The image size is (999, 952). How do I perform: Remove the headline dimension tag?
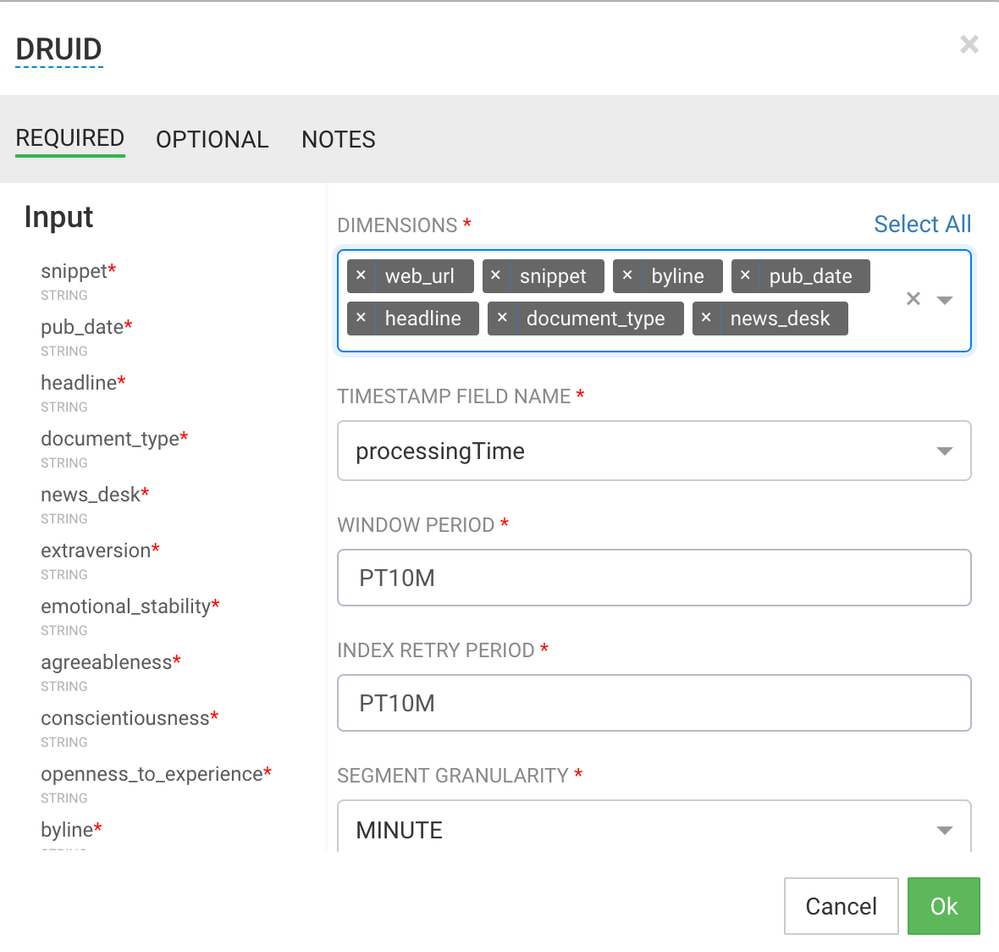coord(361,318)
